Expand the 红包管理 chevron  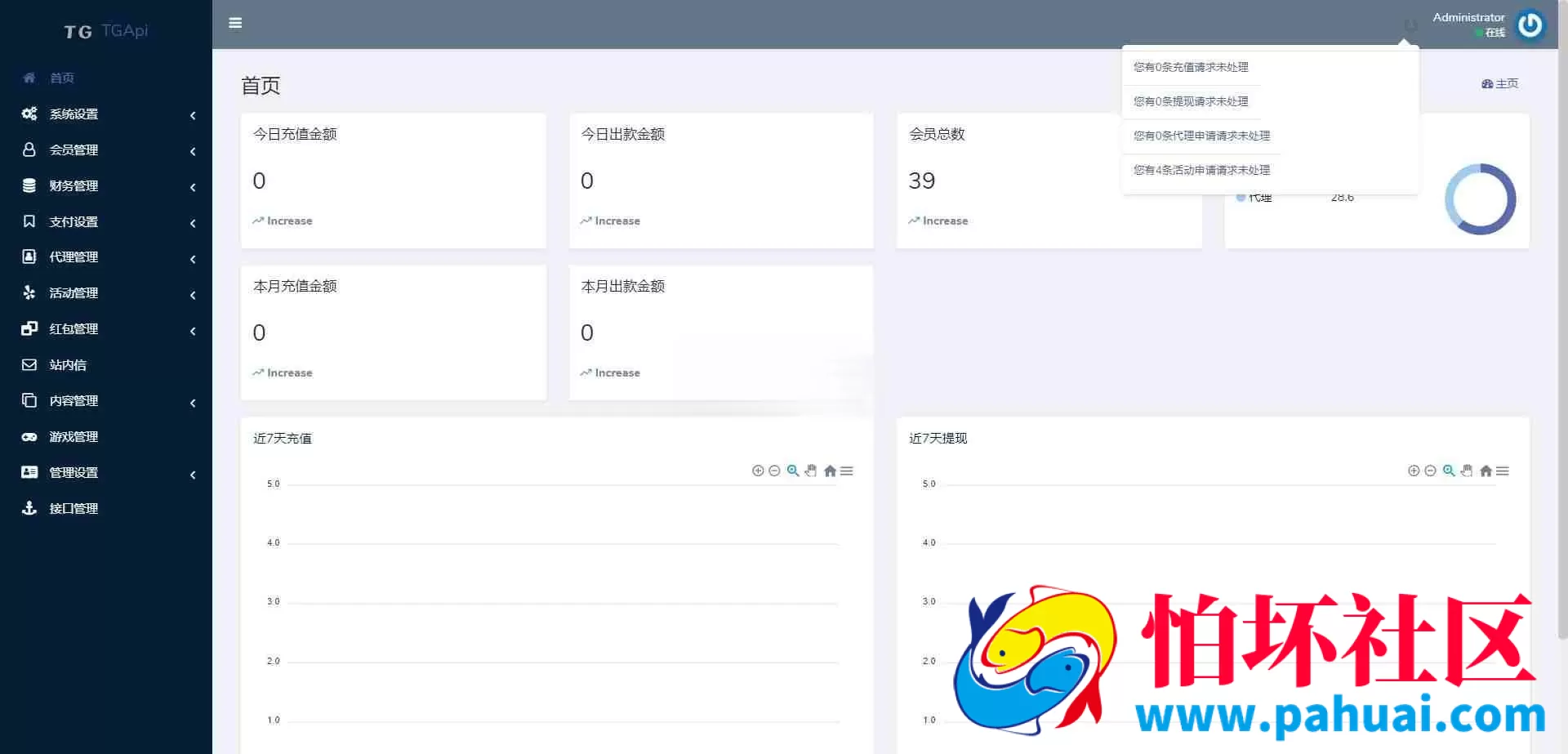coord(193,331)
